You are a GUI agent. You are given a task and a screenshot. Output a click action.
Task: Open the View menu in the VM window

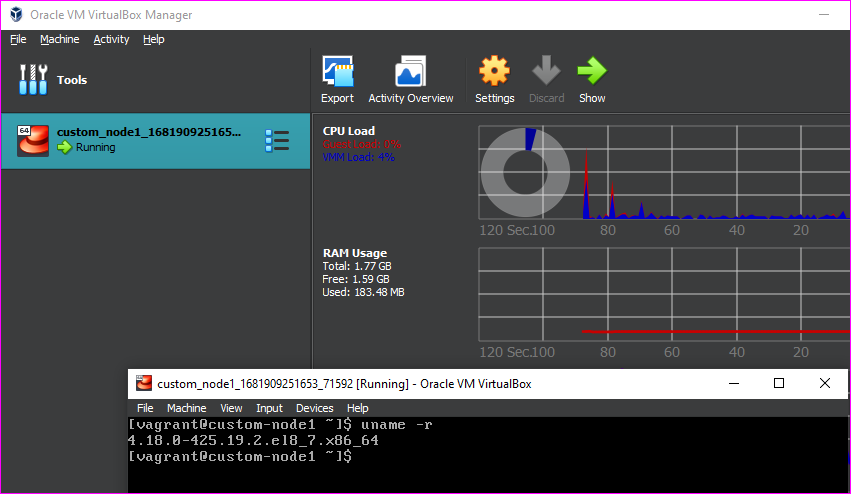[x=231, y=408]
